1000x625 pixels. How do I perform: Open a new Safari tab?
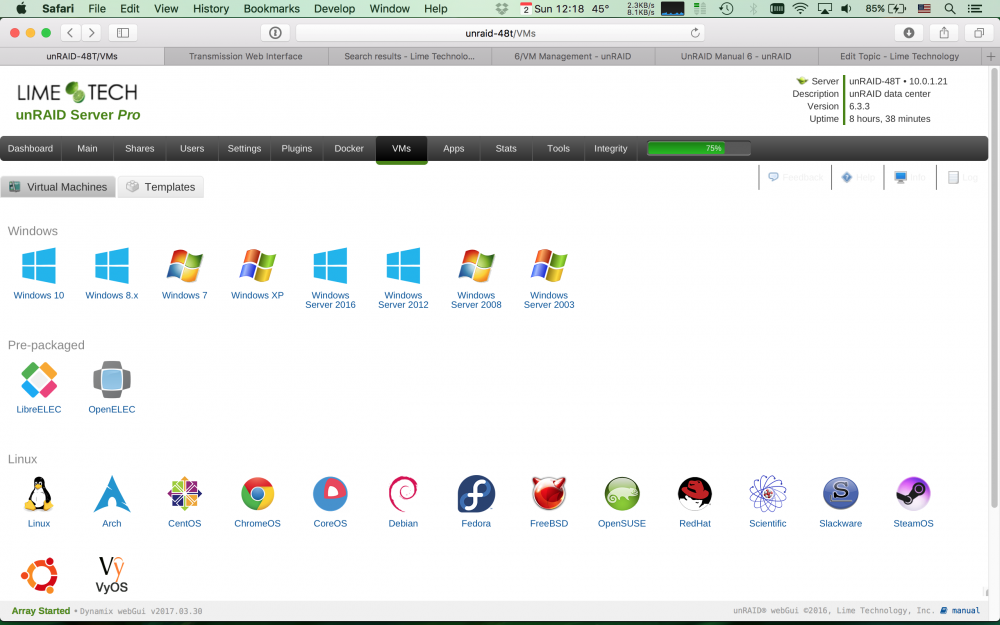tap(990, 56)
